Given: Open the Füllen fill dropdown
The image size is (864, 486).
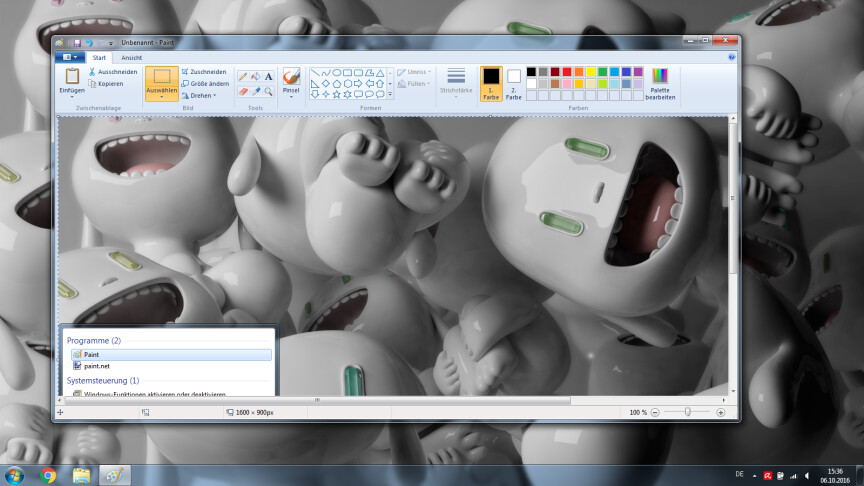Looking at the screenshot, I should (x=414, y=84).
